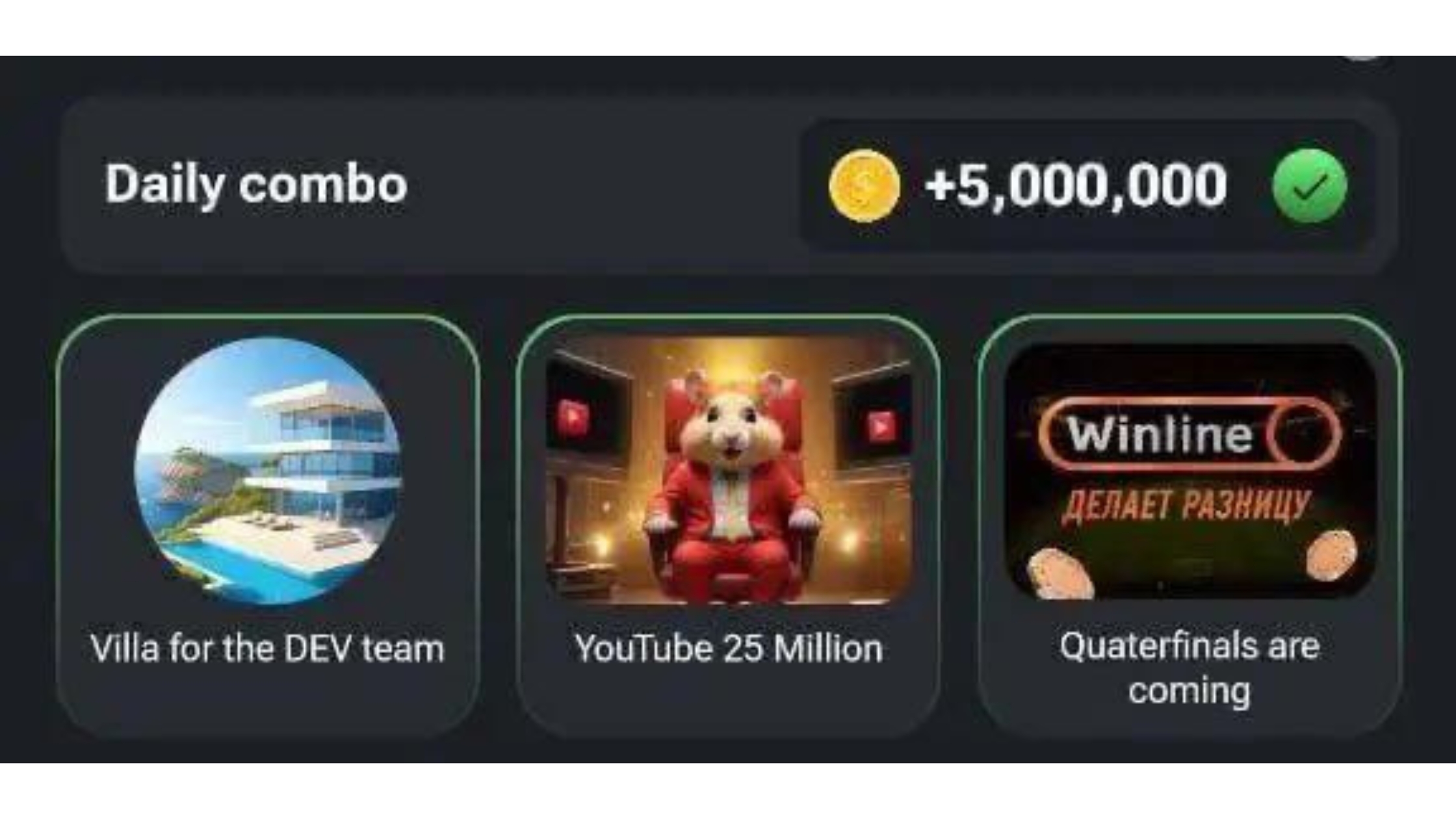The width and height of the screenshot is (1456, 819).
Task: Open the Quaterfinals are coming card
Action: pos(1189,526)
